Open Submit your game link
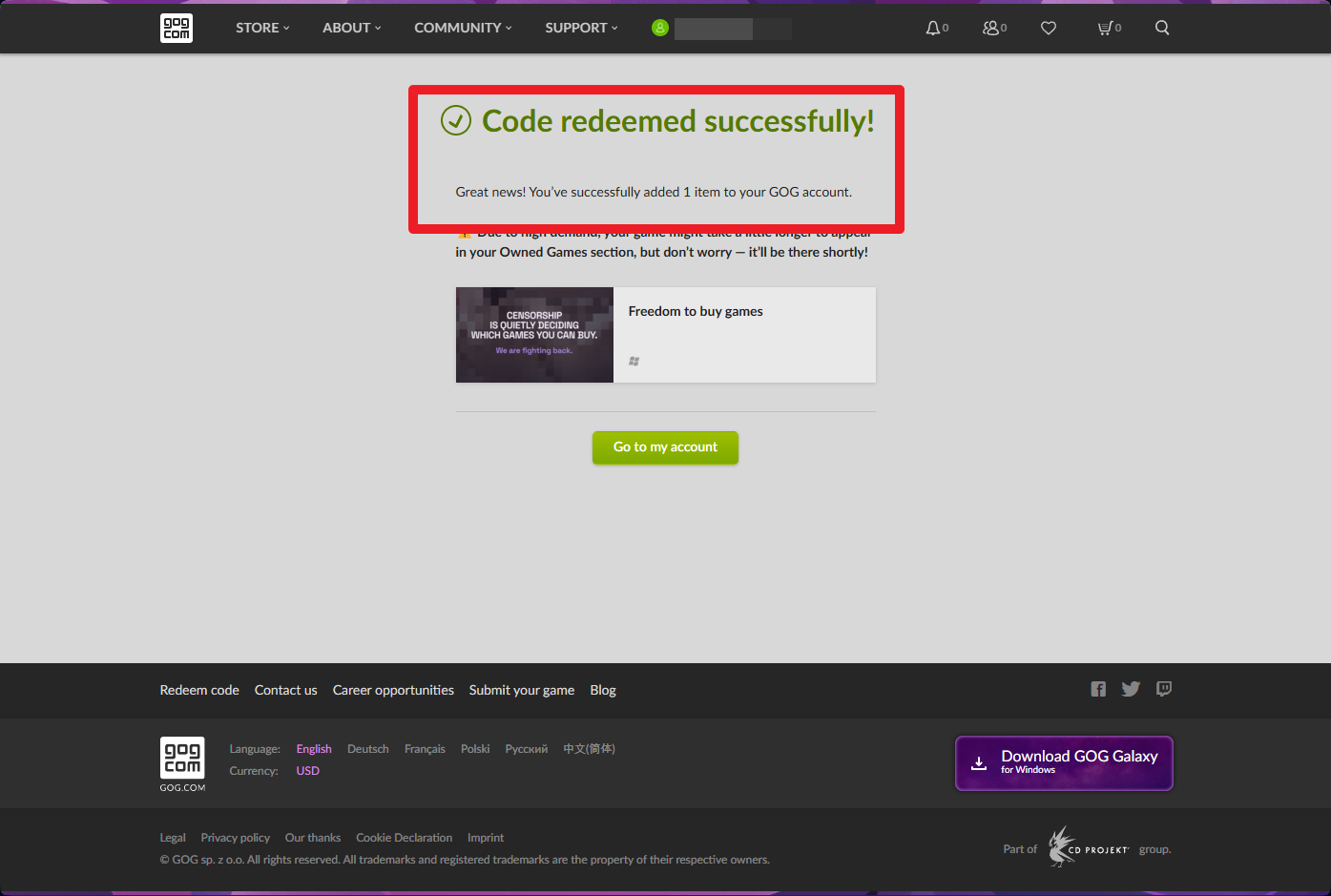Screen dimensions: 1331x896 522,690
